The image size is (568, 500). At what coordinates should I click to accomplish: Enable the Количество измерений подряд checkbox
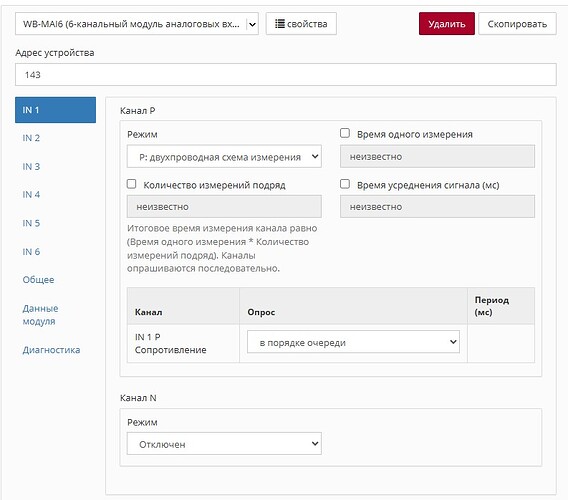(131, 184)
